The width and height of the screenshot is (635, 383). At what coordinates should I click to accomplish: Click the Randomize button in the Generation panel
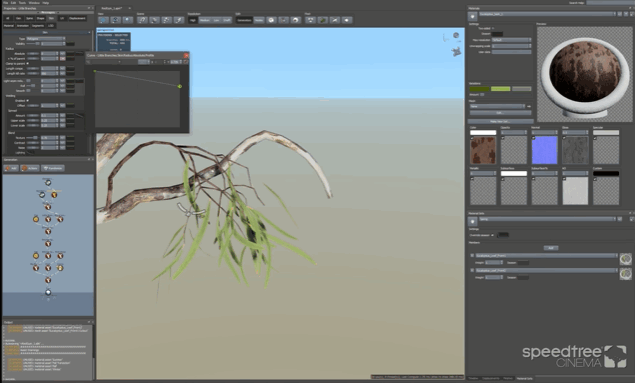[x=53, y=168]
